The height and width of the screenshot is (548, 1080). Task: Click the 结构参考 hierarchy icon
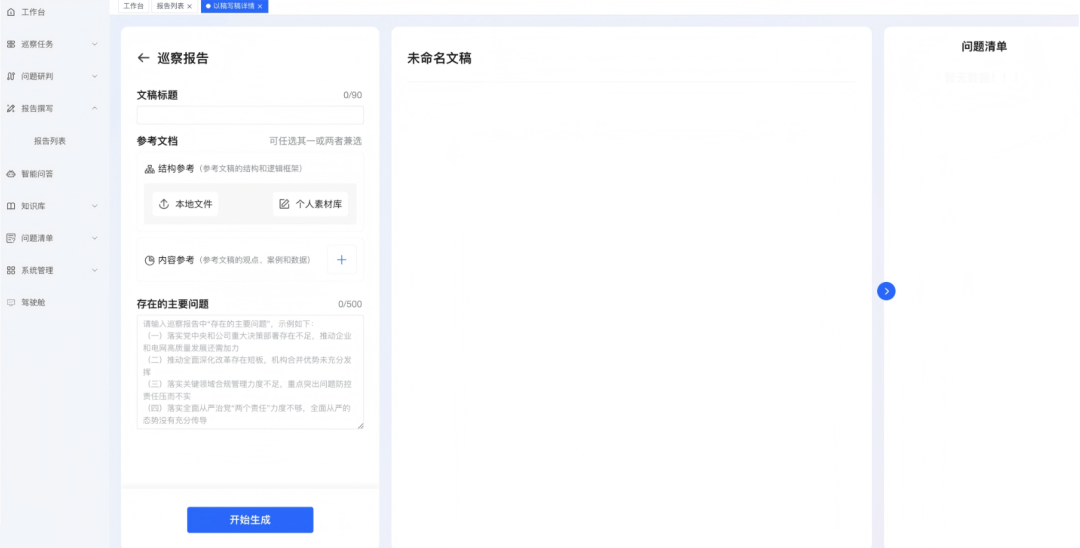tap(149, 169)
